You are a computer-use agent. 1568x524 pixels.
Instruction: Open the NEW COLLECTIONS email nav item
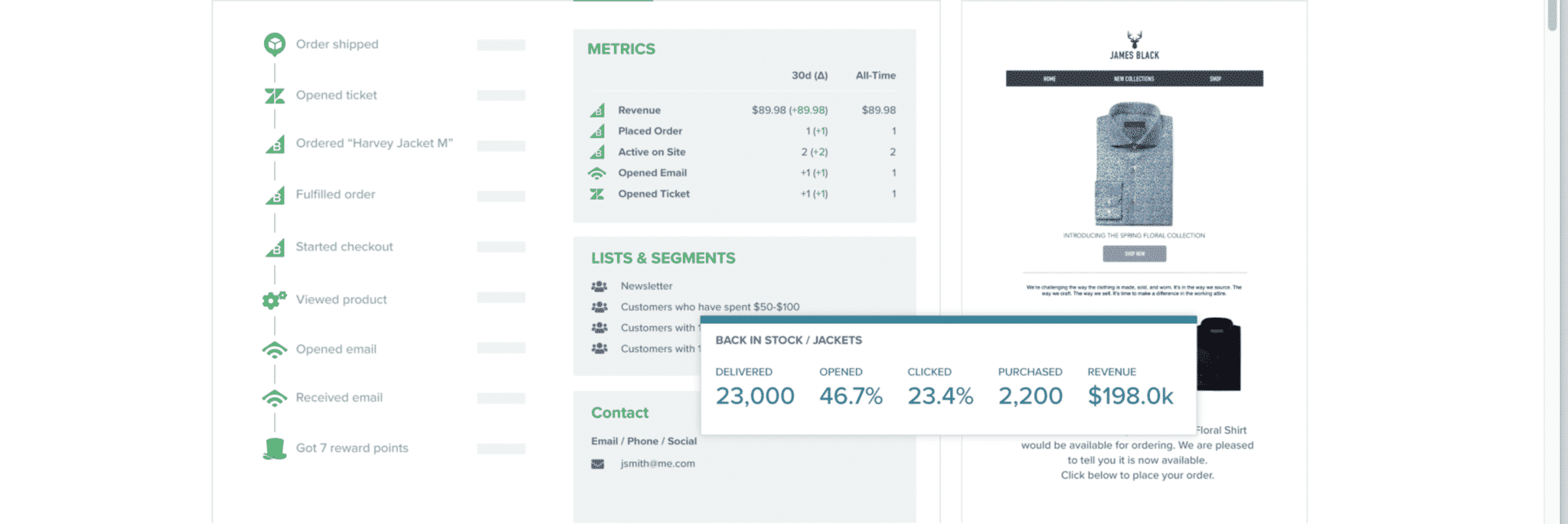tap(1133, 79)
